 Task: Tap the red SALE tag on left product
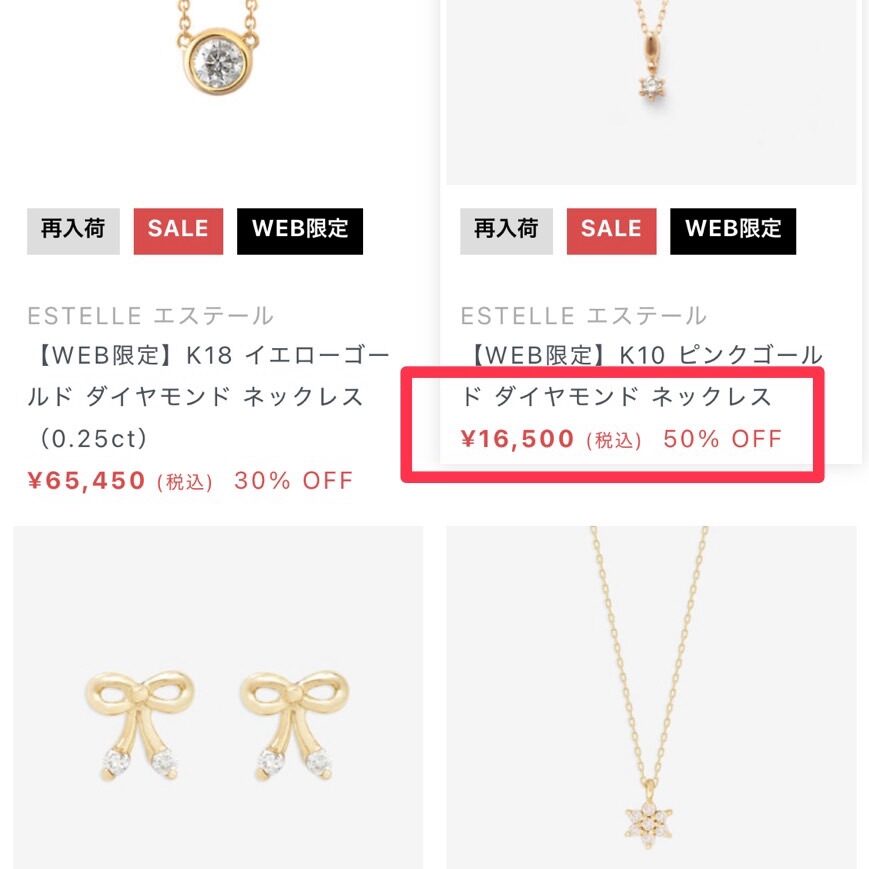coord(178,231)
